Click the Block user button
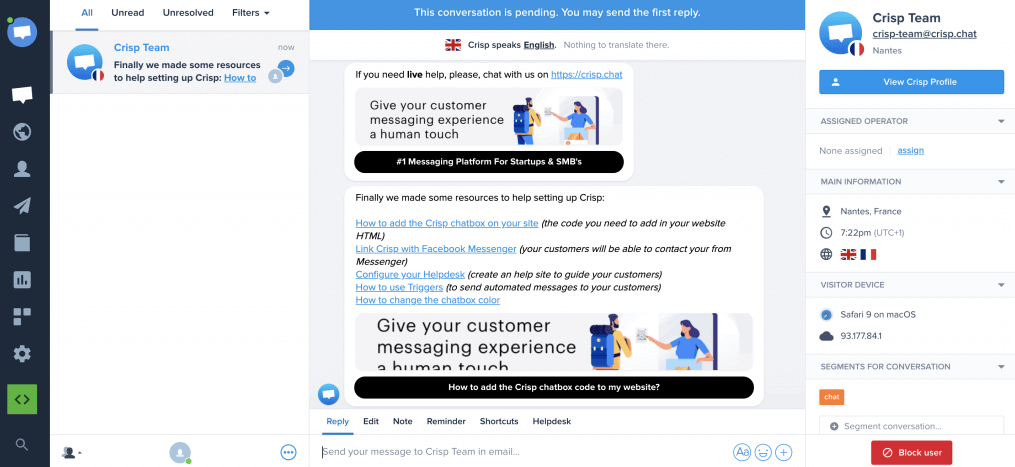This screenshot has height=467, width=1015. click(x=911, y=453)
